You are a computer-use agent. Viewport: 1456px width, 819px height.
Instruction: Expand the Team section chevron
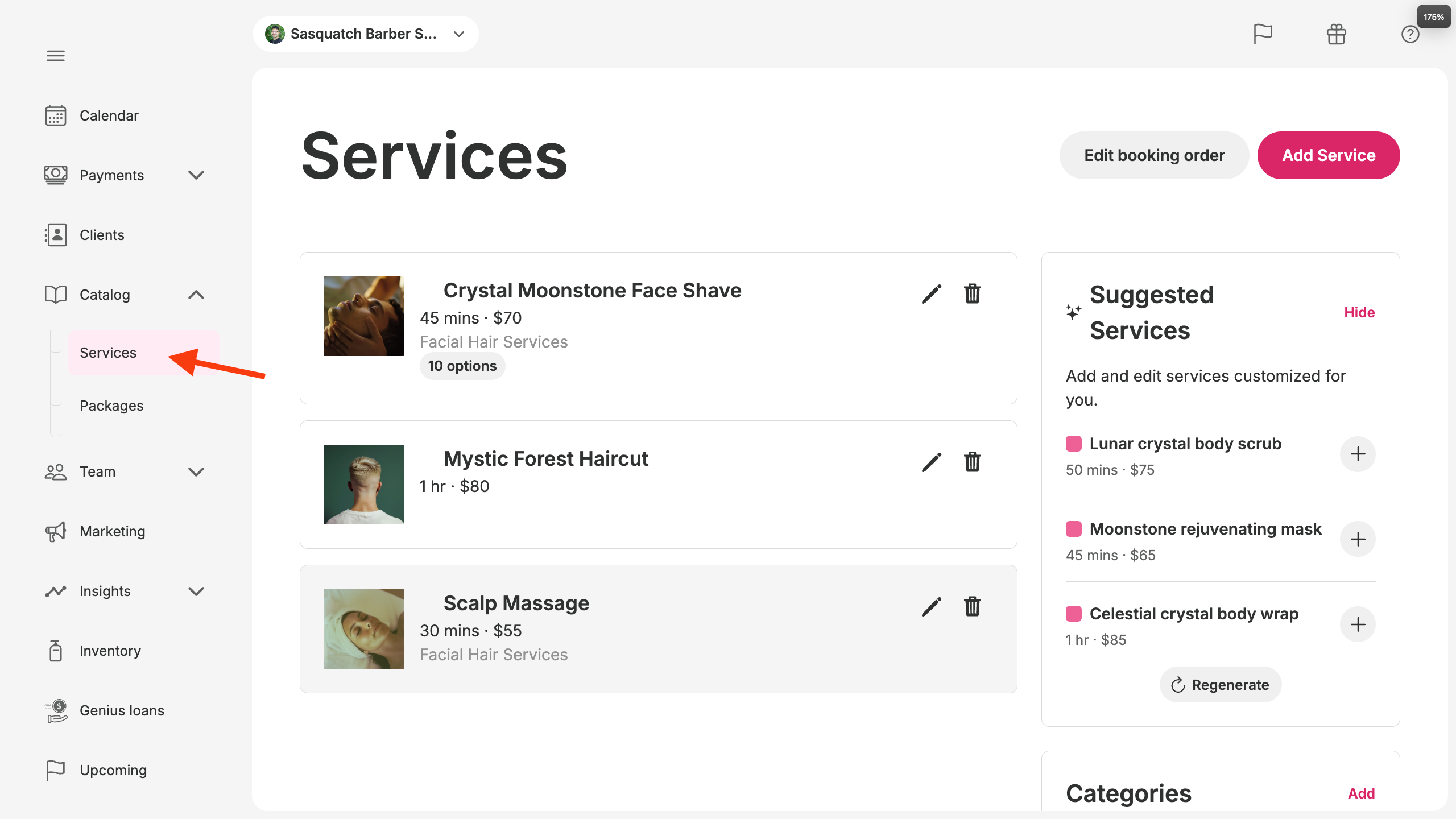(x=196, y=471)
